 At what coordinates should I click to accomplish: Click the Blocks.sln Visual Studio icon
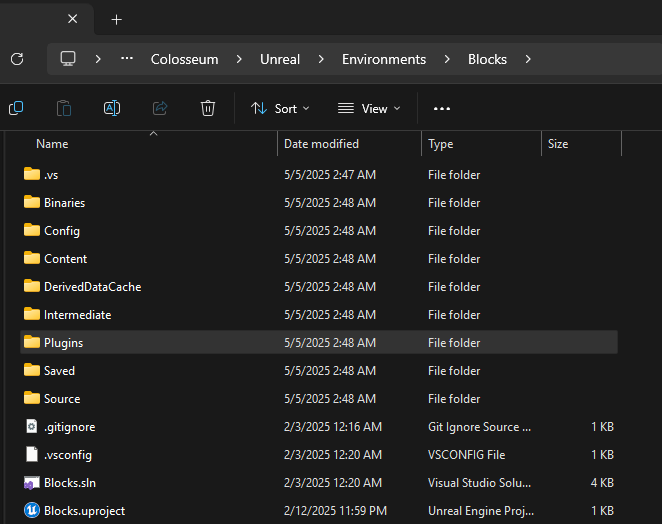pos(32,483)
